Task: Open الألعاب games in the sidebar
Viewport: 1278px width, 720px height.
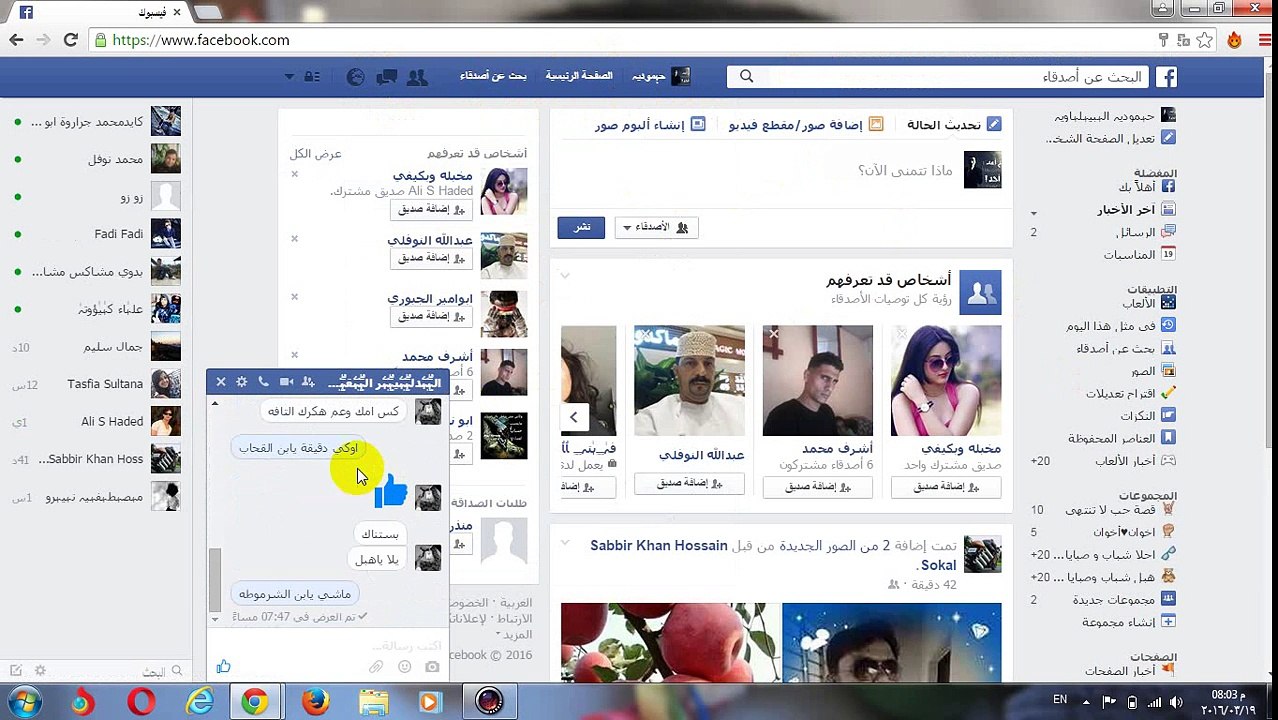Action: [1148, 303]
